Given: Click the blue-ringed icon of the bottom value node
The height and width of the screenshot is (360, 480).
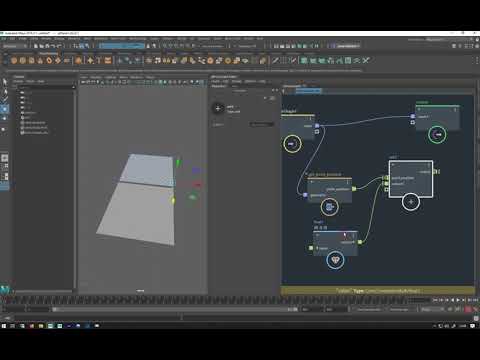Looking at the screenshot, I should (x=335, y=260).
